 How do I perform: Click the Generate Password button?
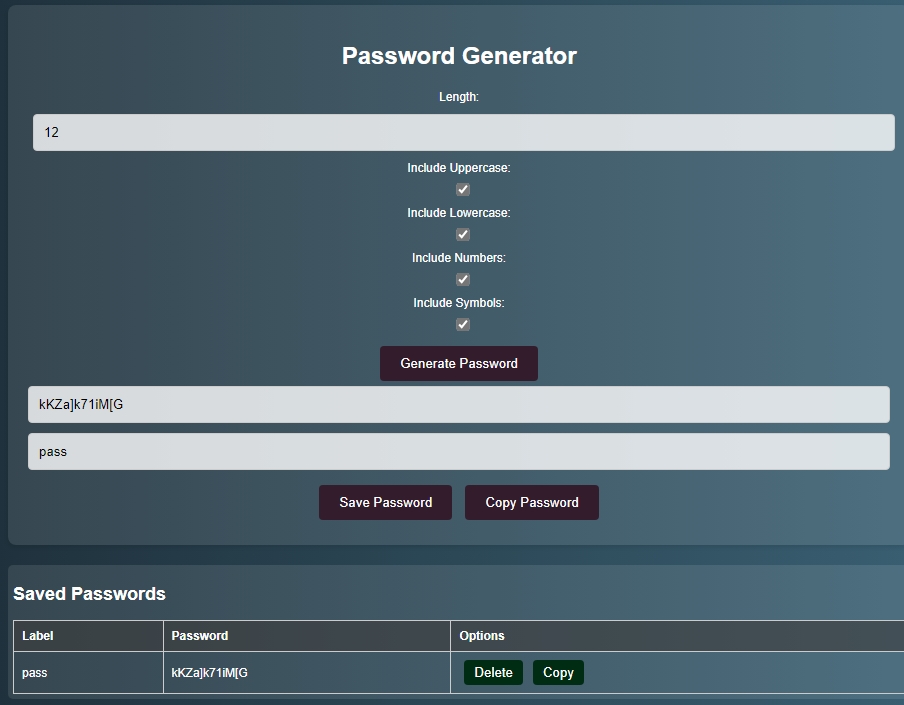(x=459, y=363)
